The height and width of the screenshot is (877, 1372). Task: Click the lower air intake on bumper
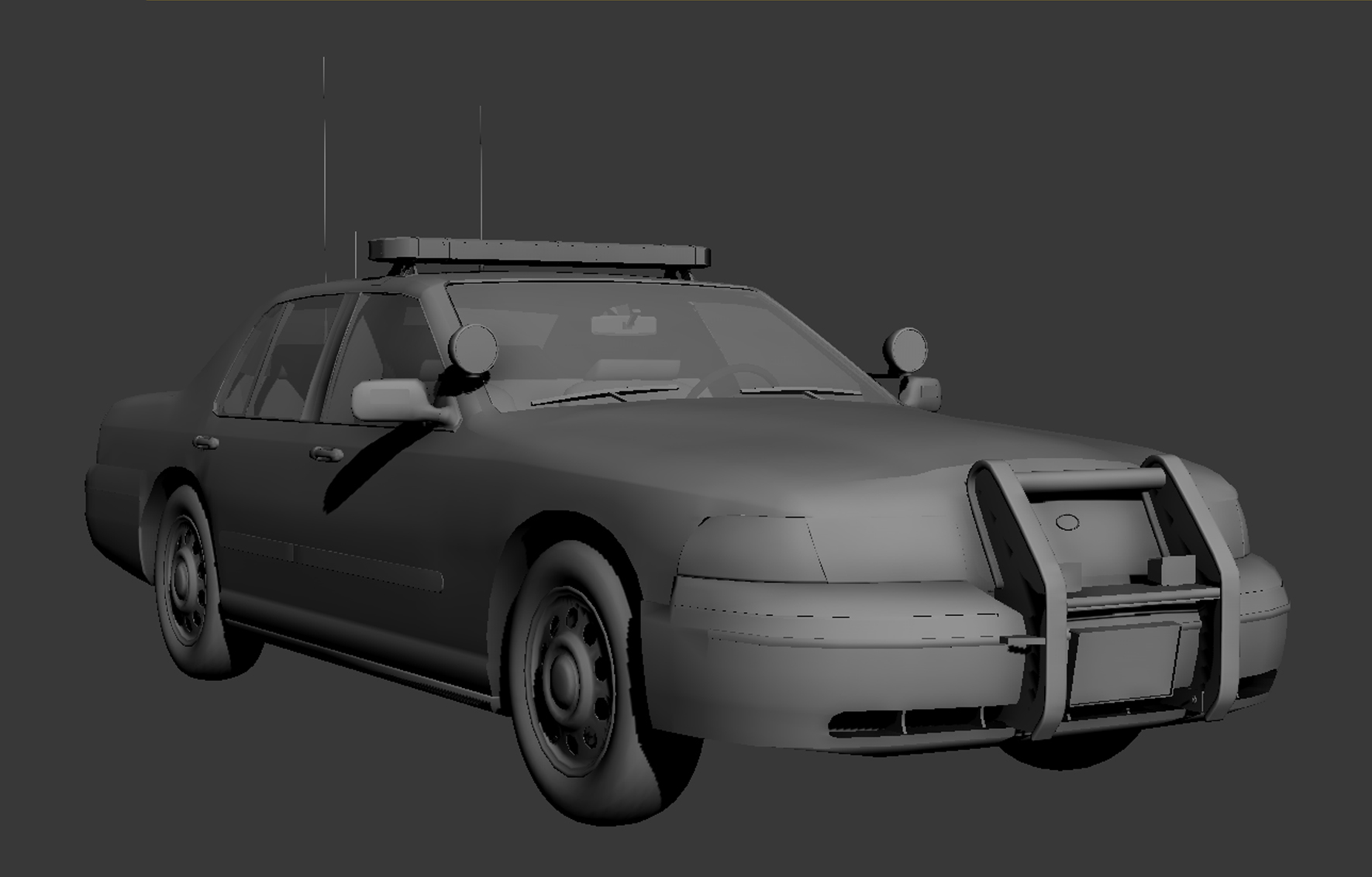point(915,722)
